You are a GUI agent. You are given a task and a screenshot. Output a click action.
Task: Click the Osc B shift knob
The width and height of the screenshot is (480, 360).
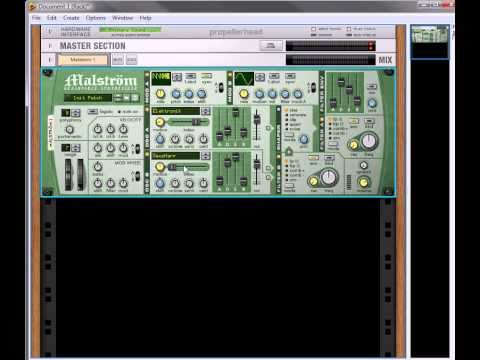160,183
